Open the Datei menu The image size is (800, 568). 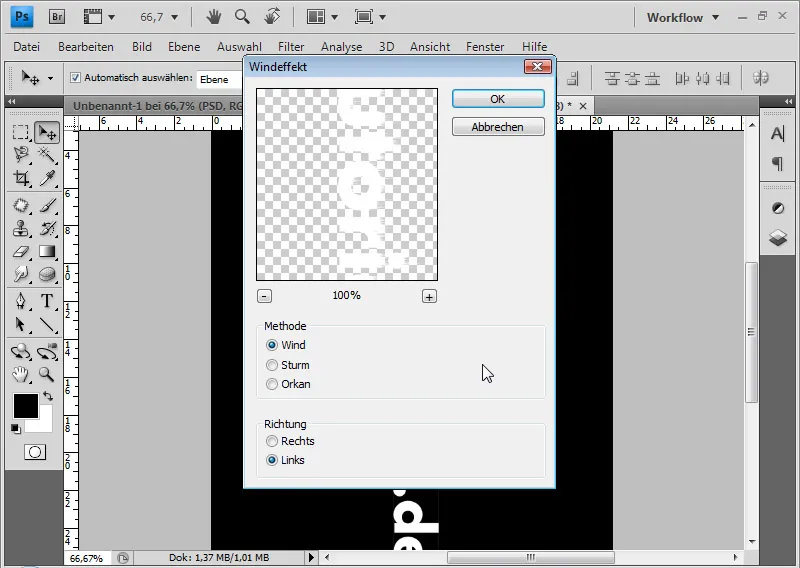(27, 46)
